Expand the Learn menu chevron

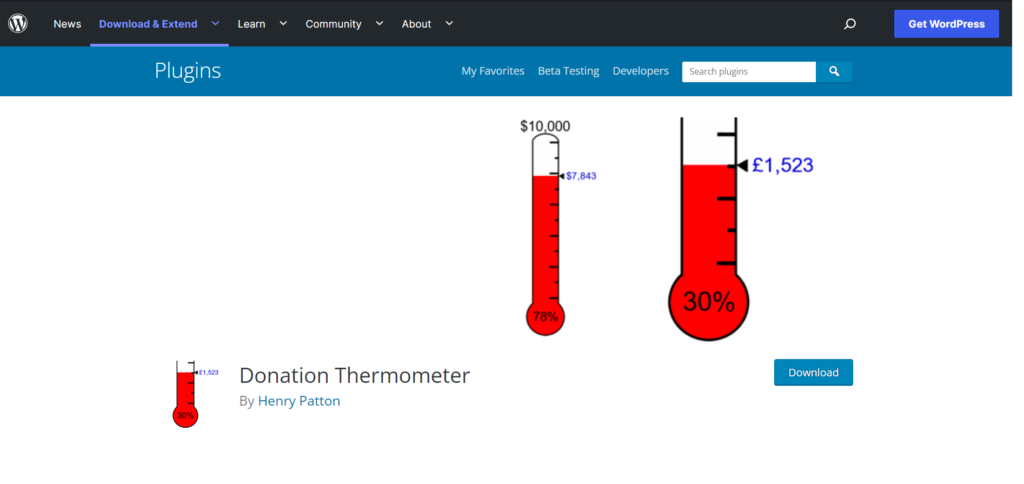tap(283, 24)
